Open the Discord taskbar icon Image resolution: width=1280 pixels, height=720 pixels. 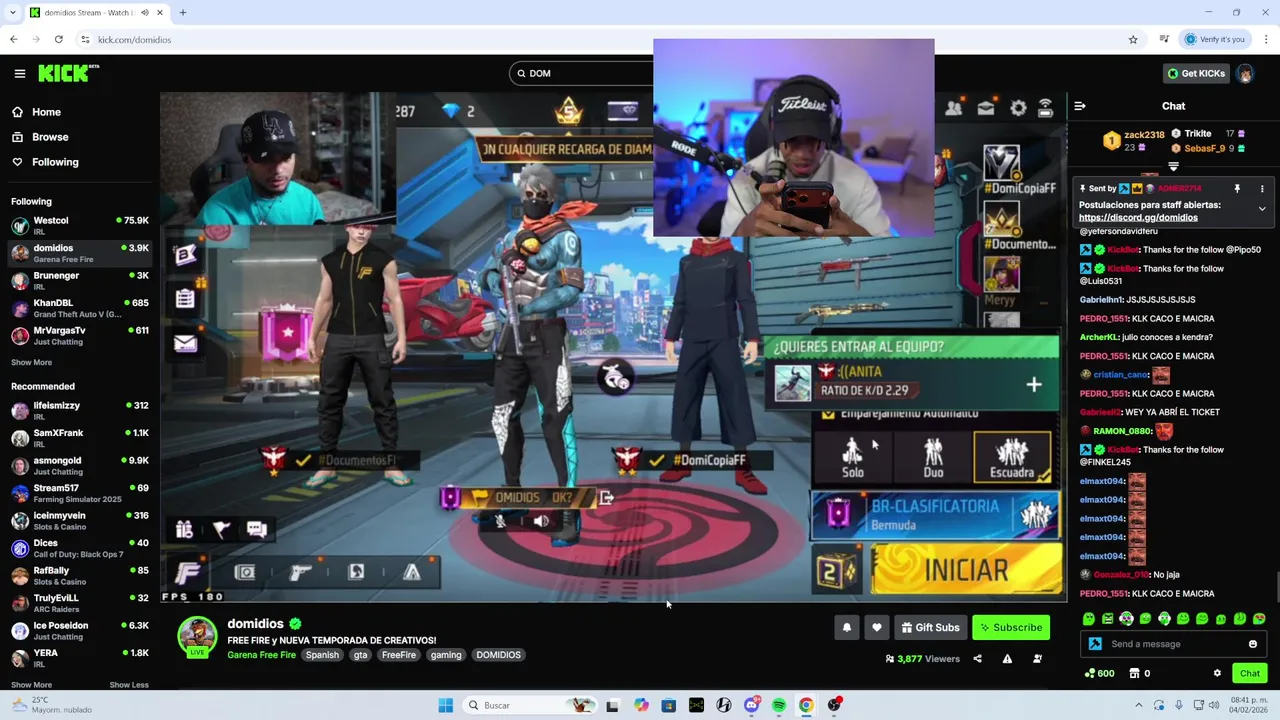click(751, 705)
